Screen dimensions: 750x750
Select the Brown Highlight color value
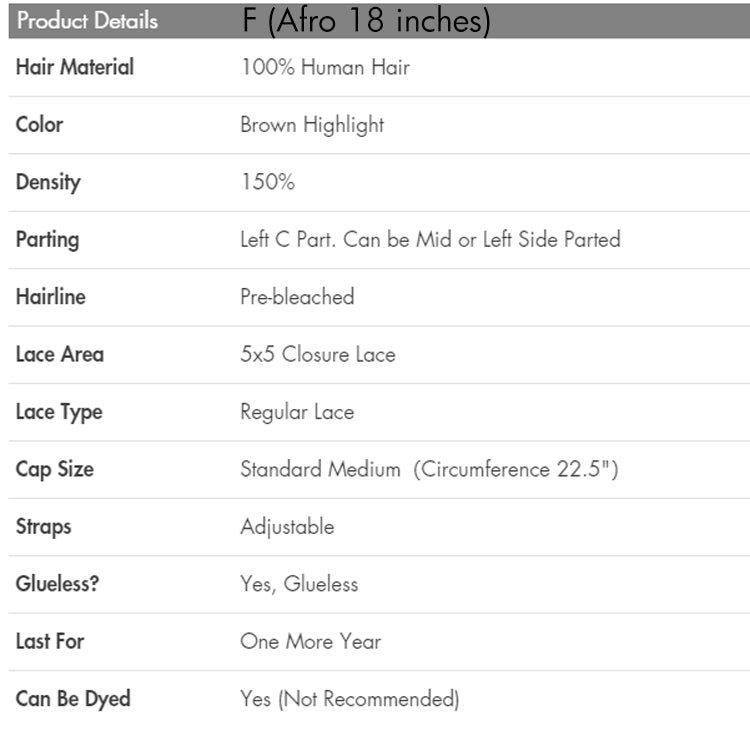tap(312, 125)
